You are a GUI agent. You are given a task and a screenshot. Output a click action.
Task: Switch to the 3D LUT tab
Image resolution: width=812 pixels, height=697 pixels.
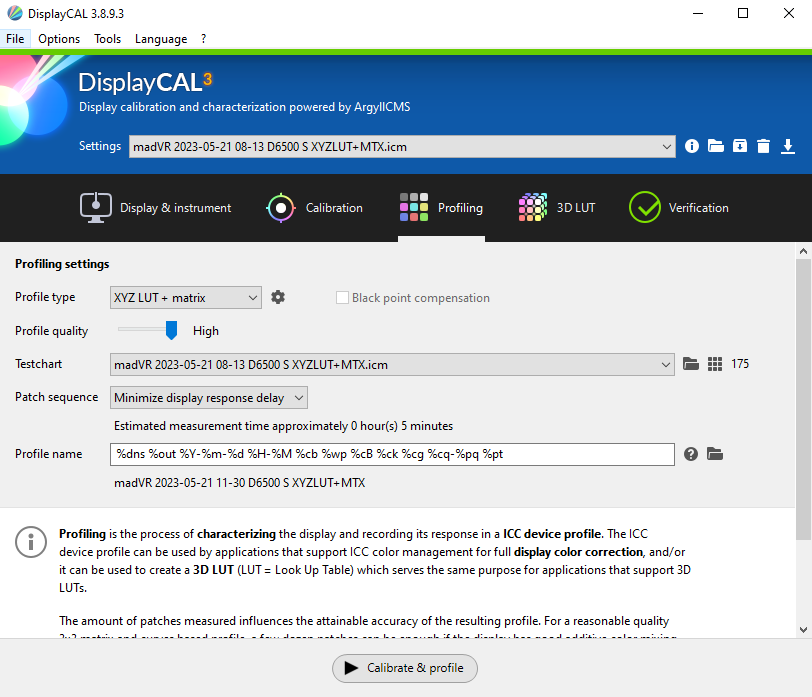(557, 208)
